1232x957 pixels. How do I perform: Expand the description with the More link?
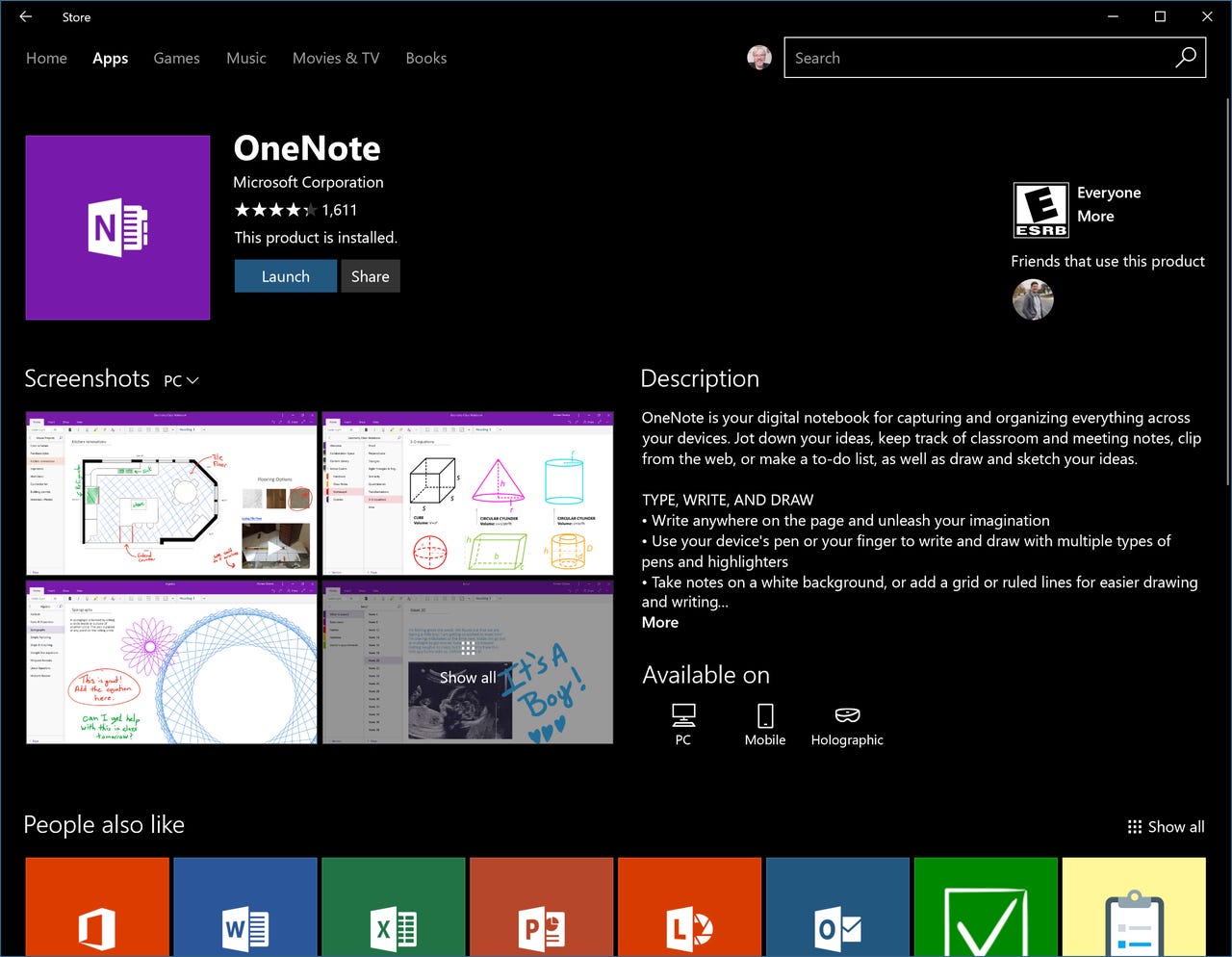point(659,622)
